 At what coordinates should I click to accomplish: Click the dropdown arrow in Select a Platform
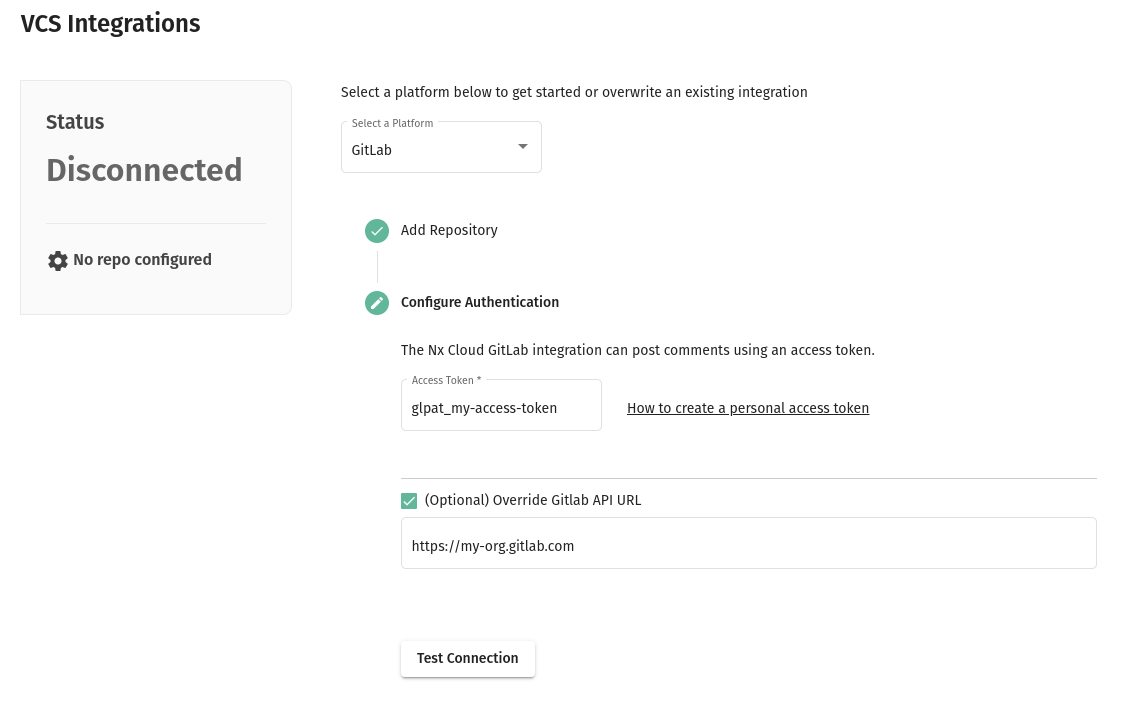pos(522,146)
